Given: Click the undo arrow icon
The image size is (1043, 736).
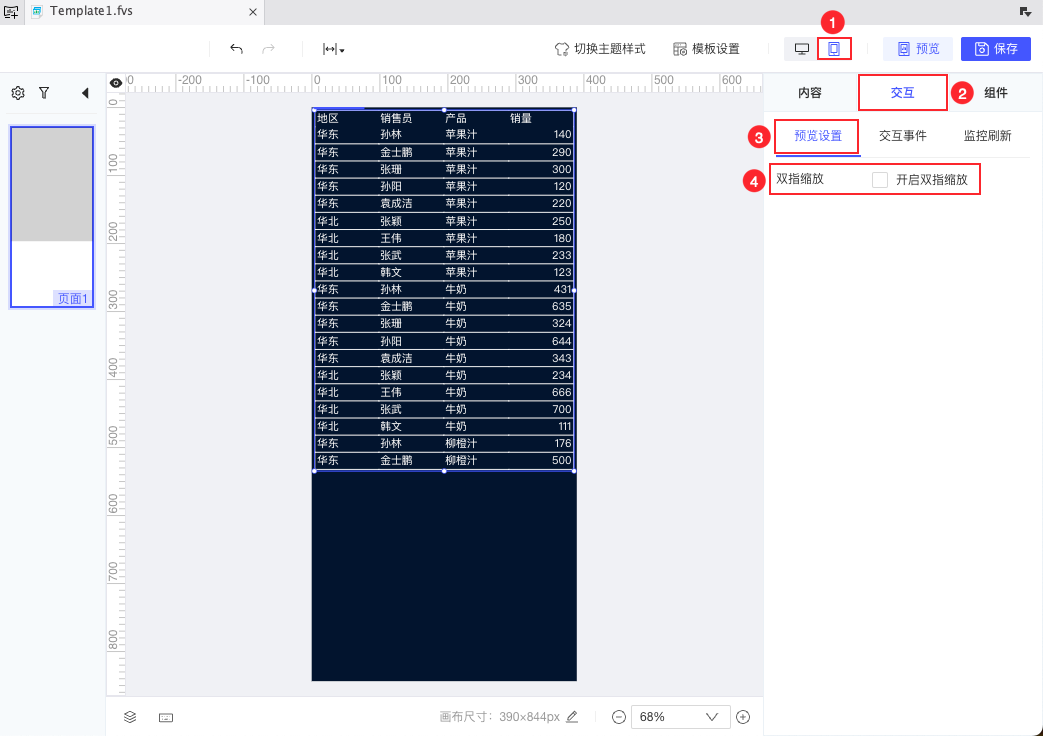Looking at the screenshot, I should [236, 49].
